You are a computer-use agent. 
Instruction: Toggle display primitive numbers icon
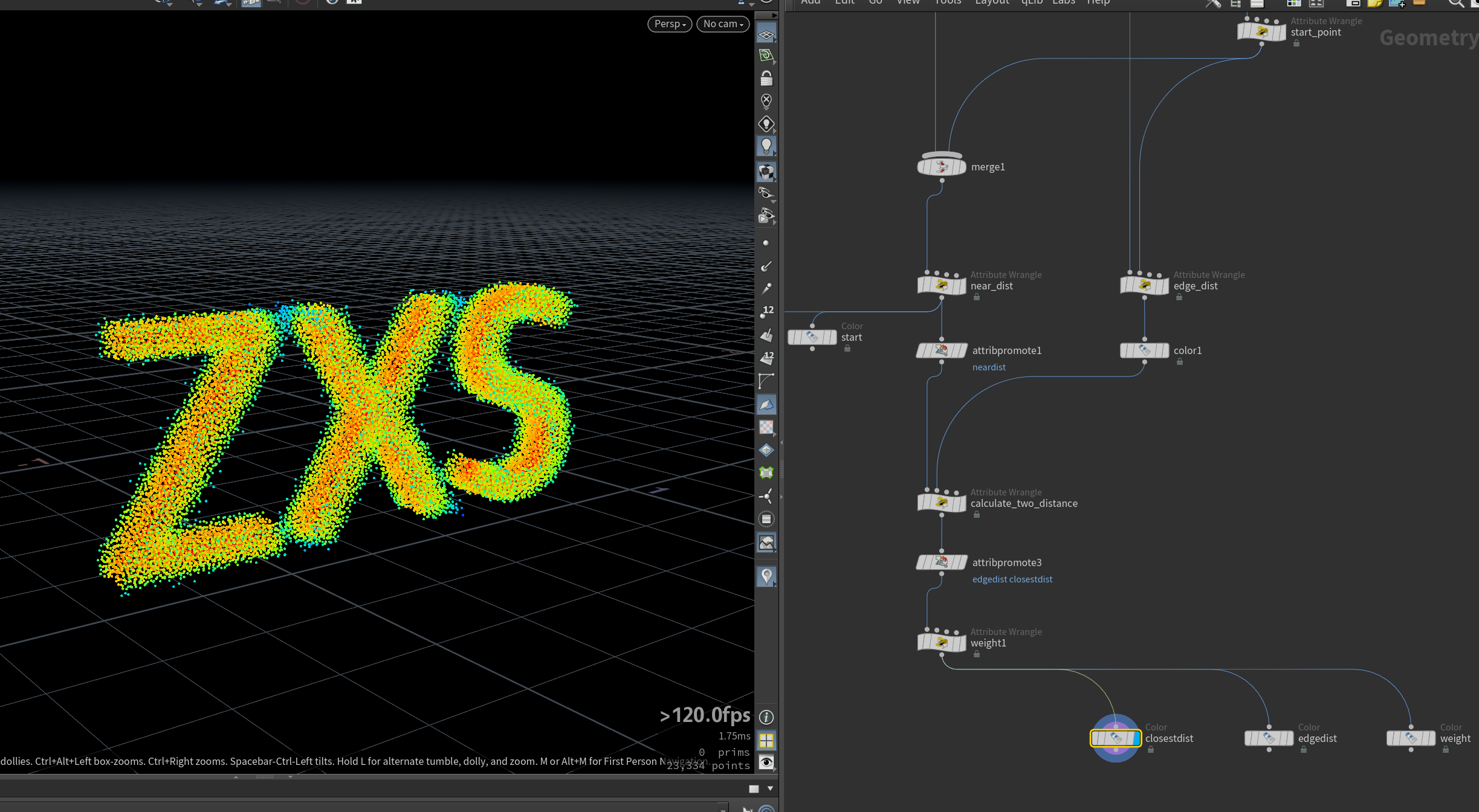(x=766, y=358)
